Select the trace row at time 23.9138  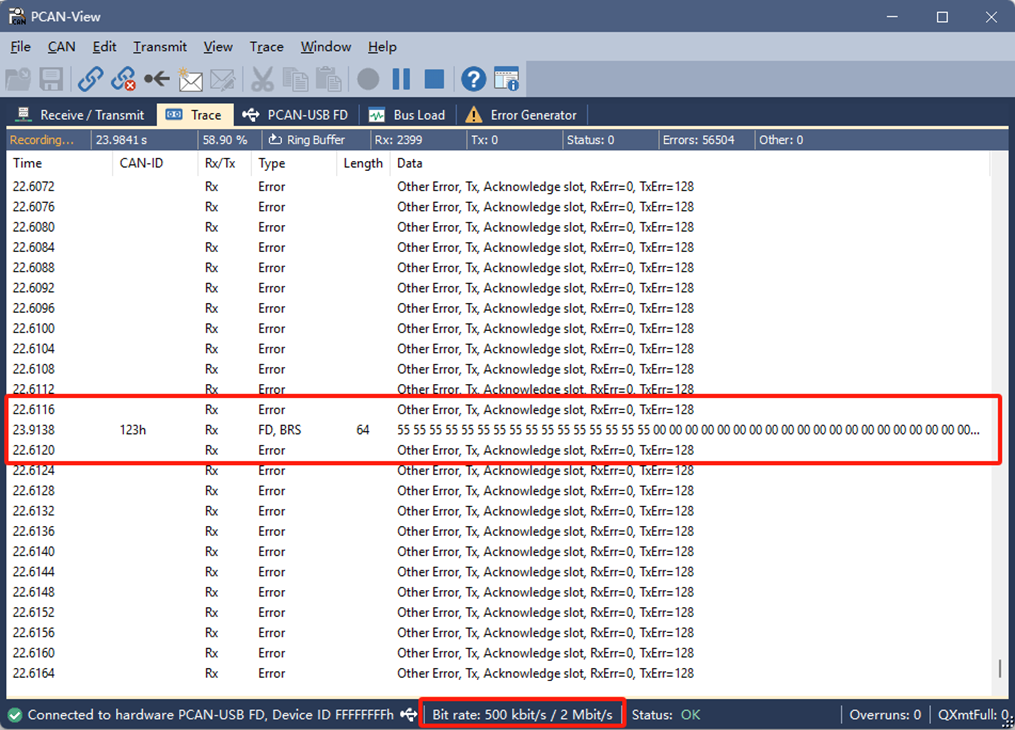pos(496,430)
